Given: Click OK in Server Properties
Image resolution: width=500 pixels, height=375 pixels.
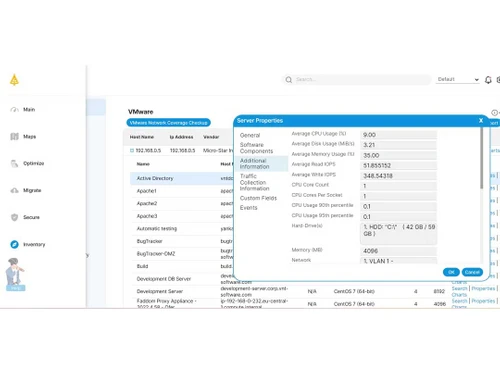Looking at the screenshot, I should [x=451, y=272].
